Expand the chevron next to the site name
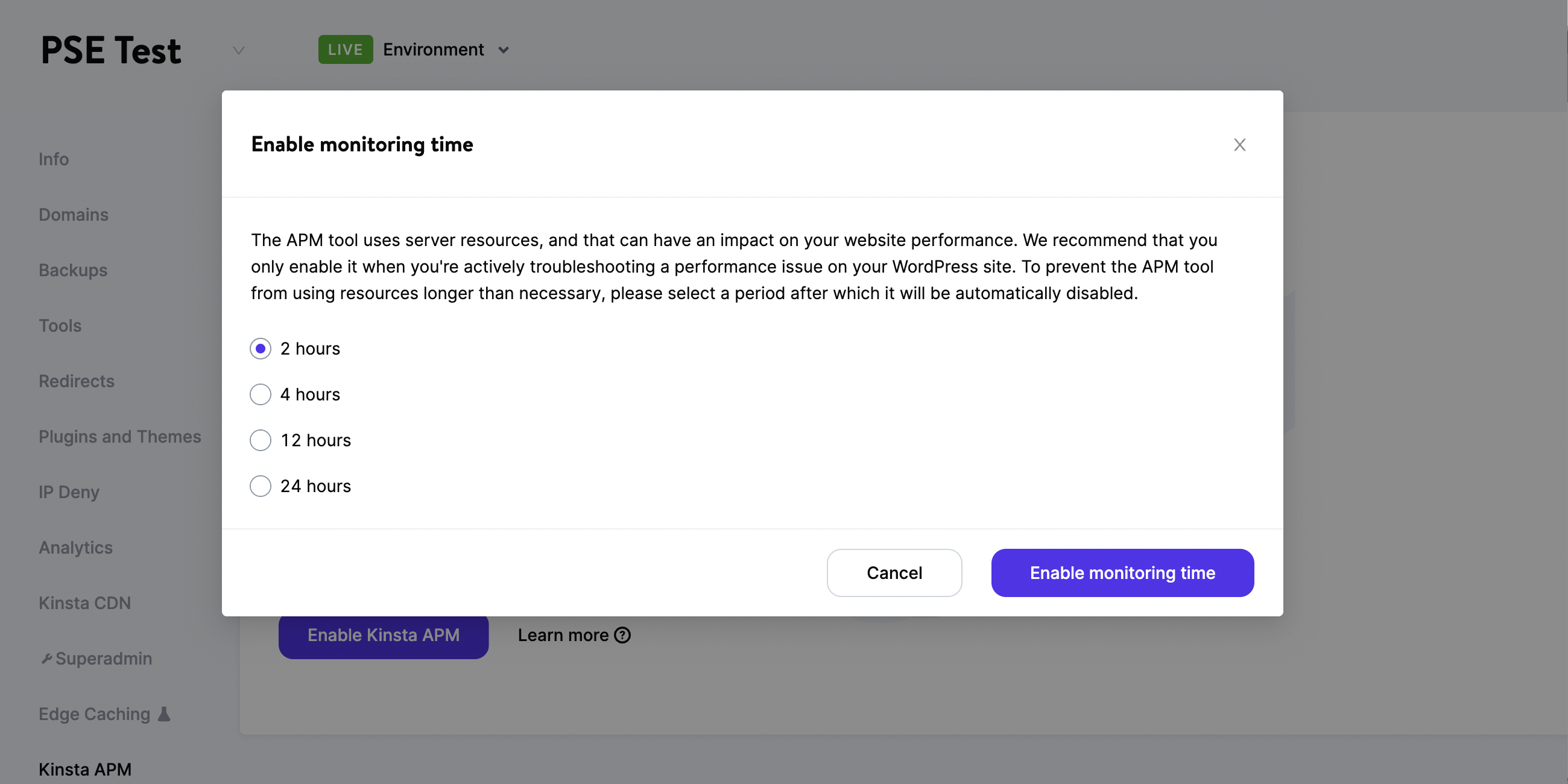Screen dimensions: 1568x784 click(x=238, y=51)
